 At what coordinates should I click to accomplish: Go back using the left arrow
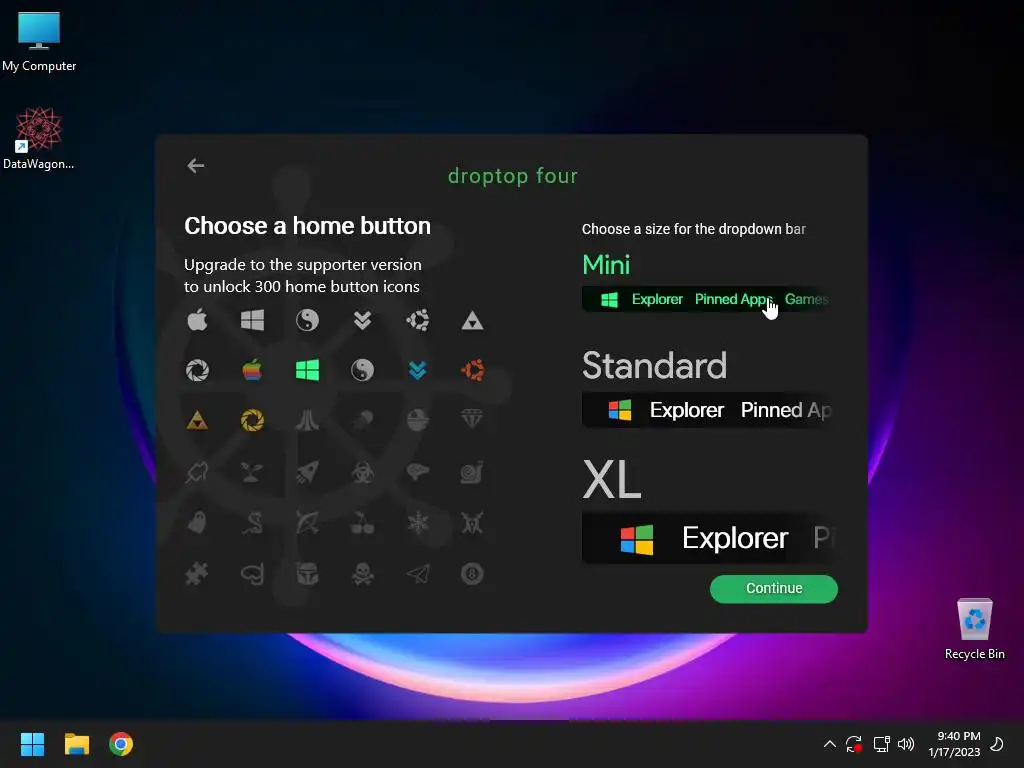(195, 166)
